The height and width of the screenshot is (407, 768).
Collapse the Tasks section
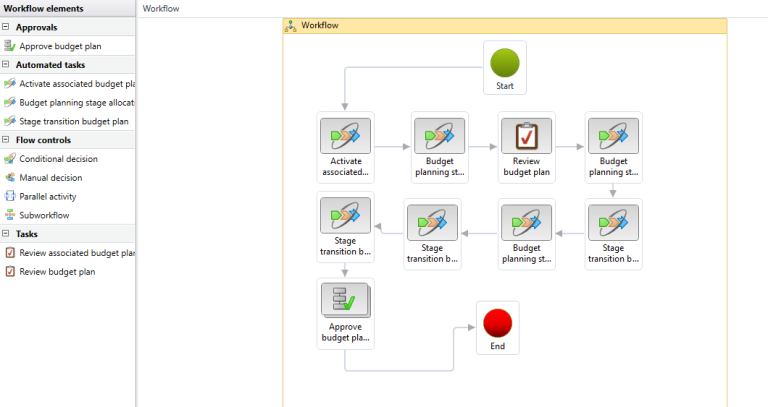(x=7, y=234)
